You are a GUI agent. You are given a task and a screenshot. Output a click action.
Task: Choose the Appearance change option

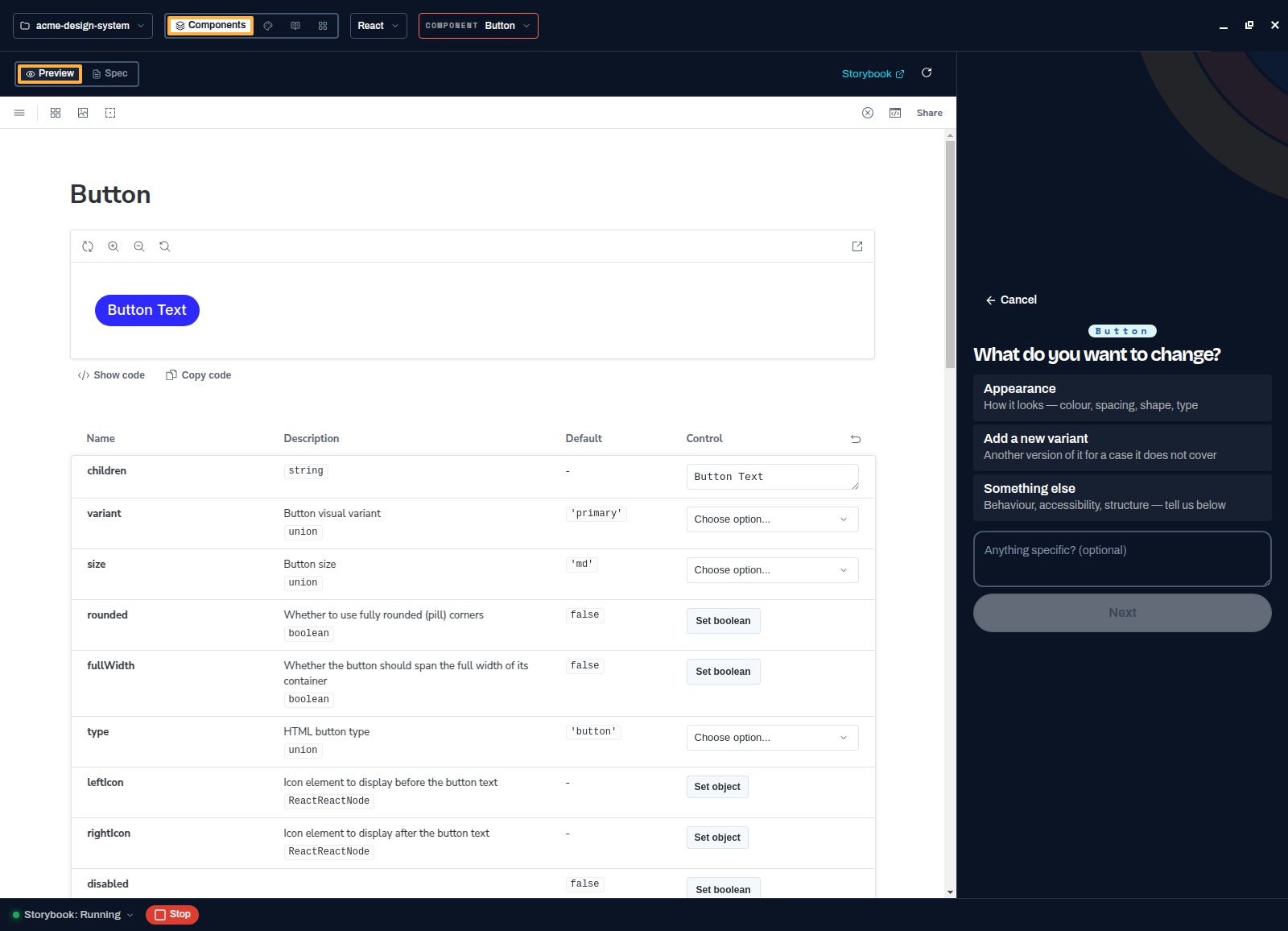[1122, 397]
